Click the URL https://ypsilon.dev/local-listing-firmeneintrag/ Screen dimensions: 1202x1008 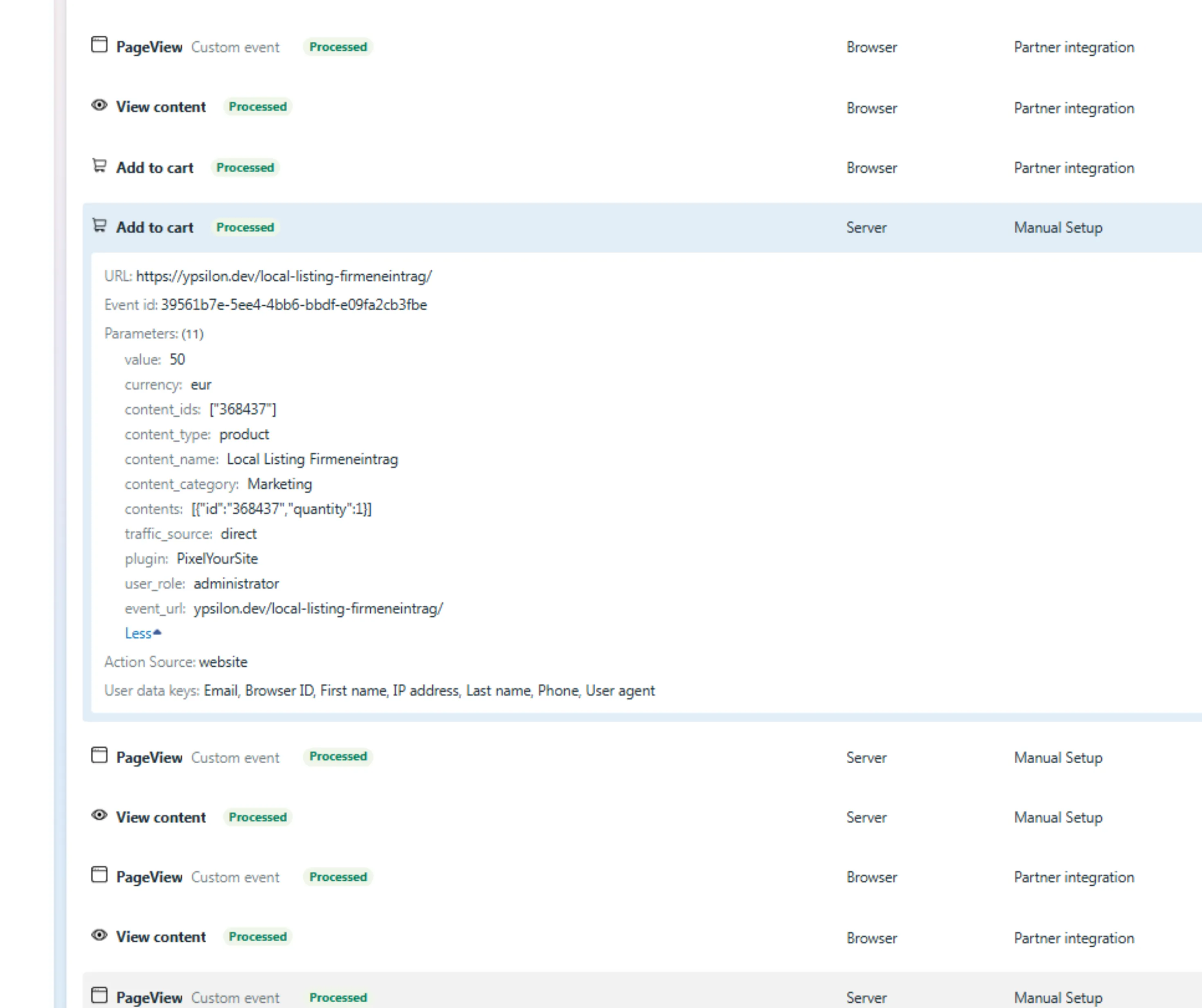point(284,276)
